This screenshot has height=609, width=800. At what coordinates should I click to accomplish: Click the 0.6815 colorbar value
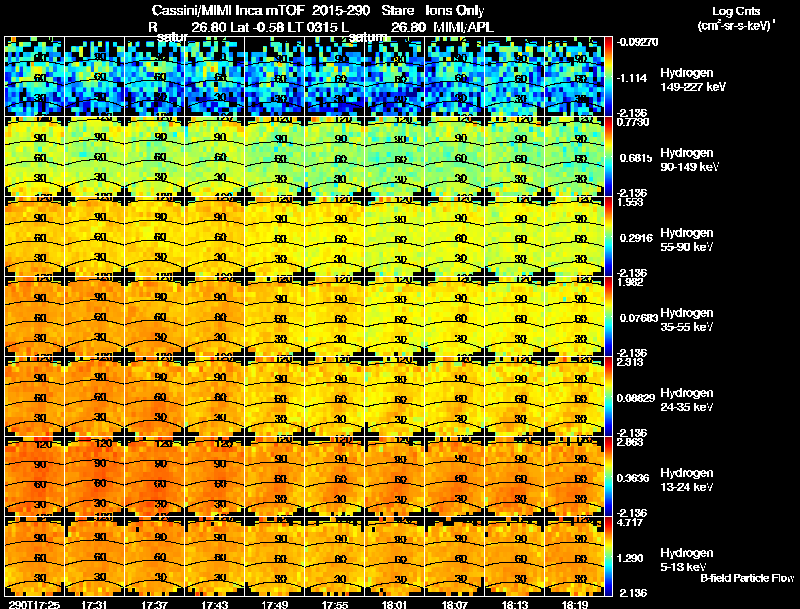pos(636,158)
